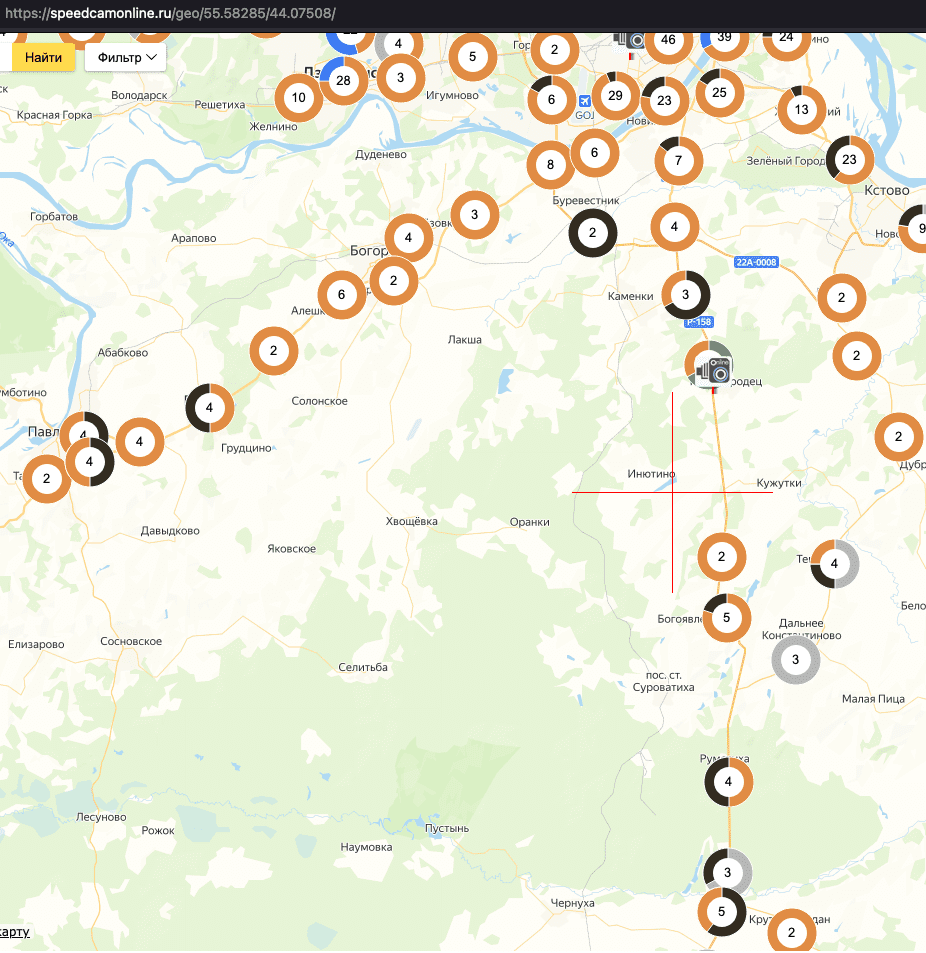Click the Оранки village label
The width and height of the screenshot is (926, 953).
point(529,522)
